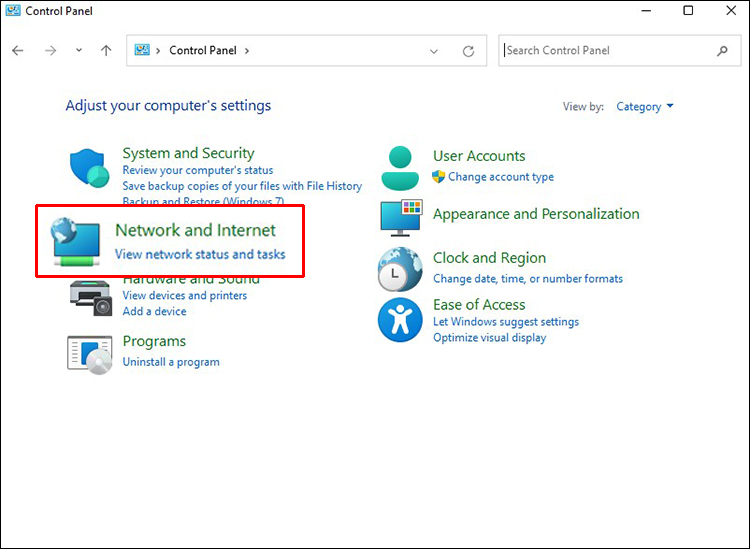Click View network status and tasks
This screenshot has width=750, height=549.
[200, 254]
